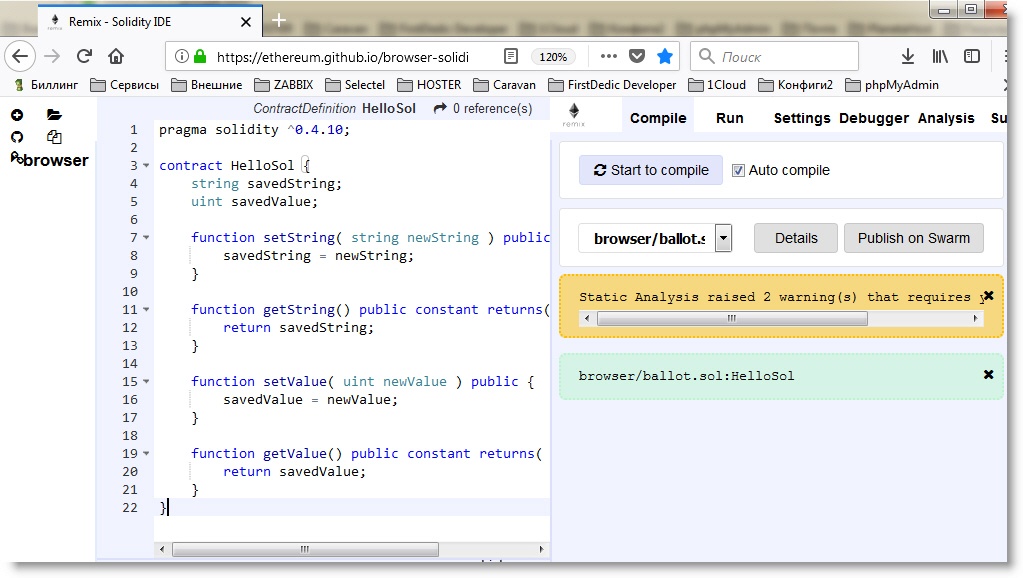
Task: Open the phpMyAdmin bookmarks folder
Action: tap(892, 85)
